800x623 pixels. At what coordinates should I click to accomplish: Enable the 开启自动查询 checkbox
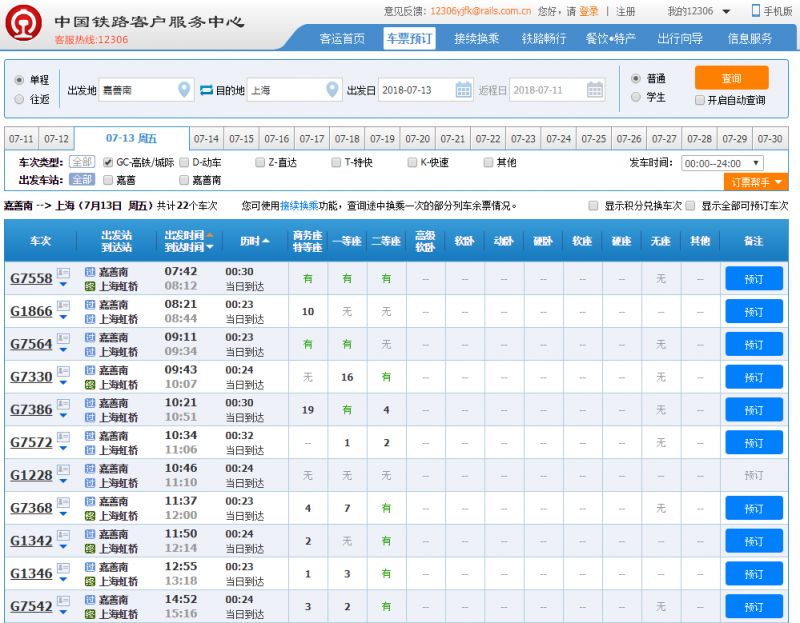[700, 100]
